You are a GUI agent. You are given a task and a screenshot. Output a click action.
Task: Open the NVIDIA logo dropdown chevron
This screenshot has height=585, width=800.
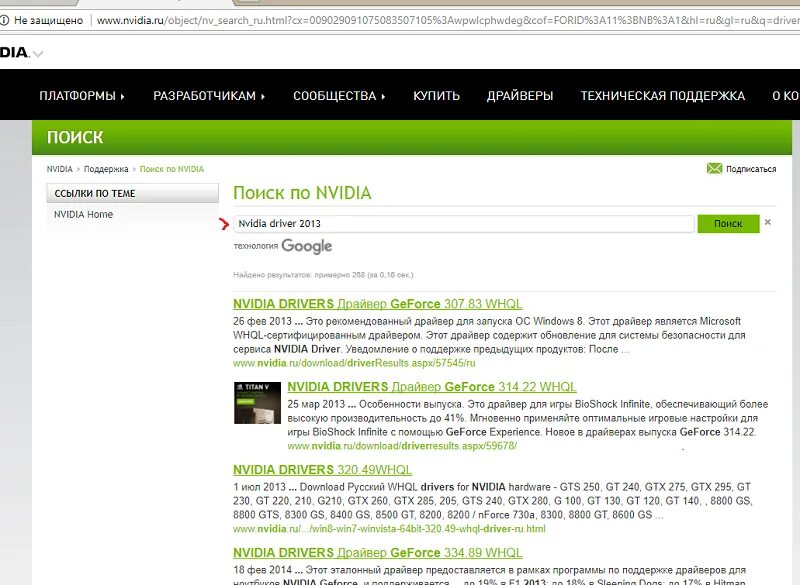38,53
